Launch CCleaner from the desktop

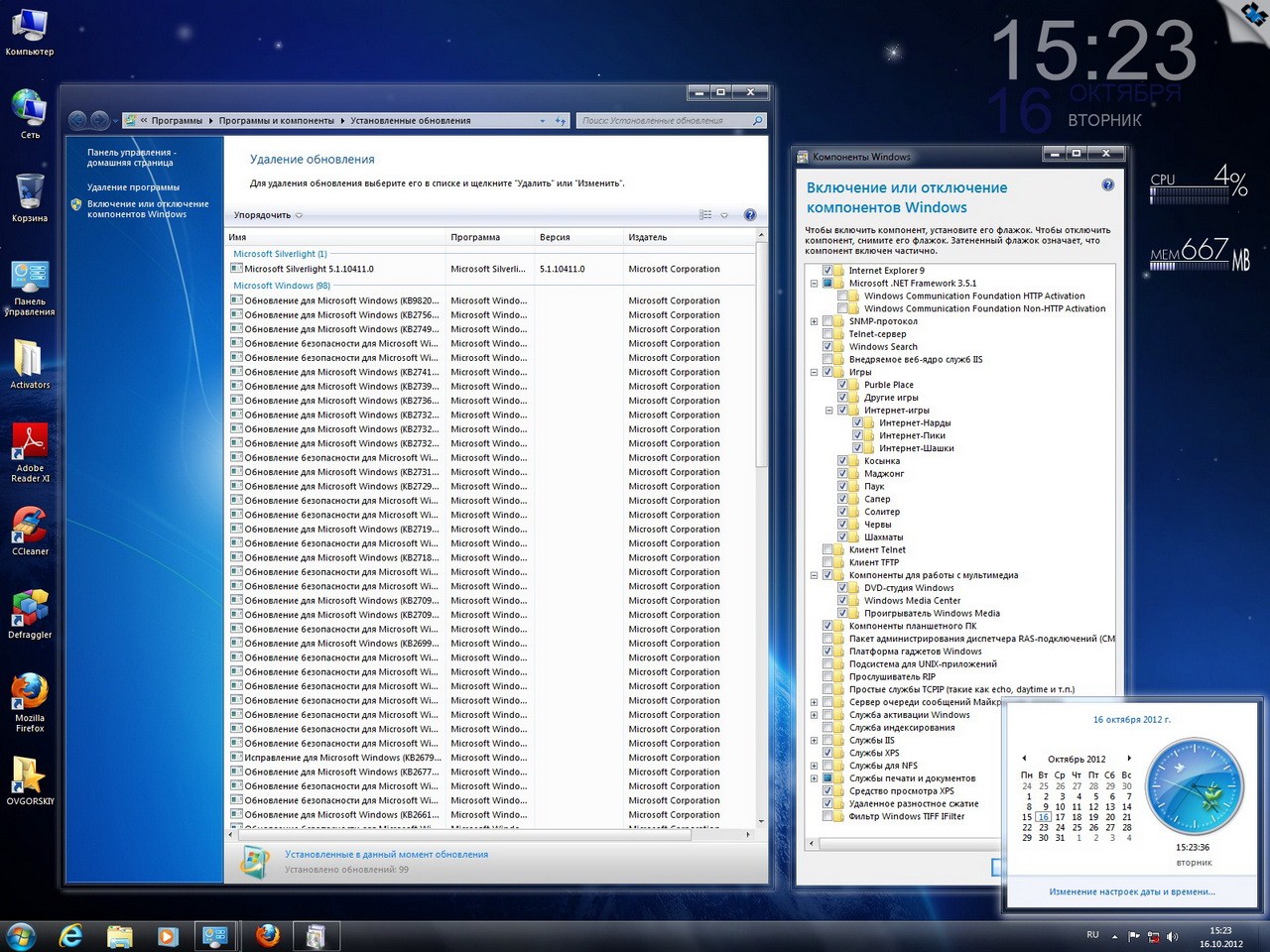tap(30, 531)
